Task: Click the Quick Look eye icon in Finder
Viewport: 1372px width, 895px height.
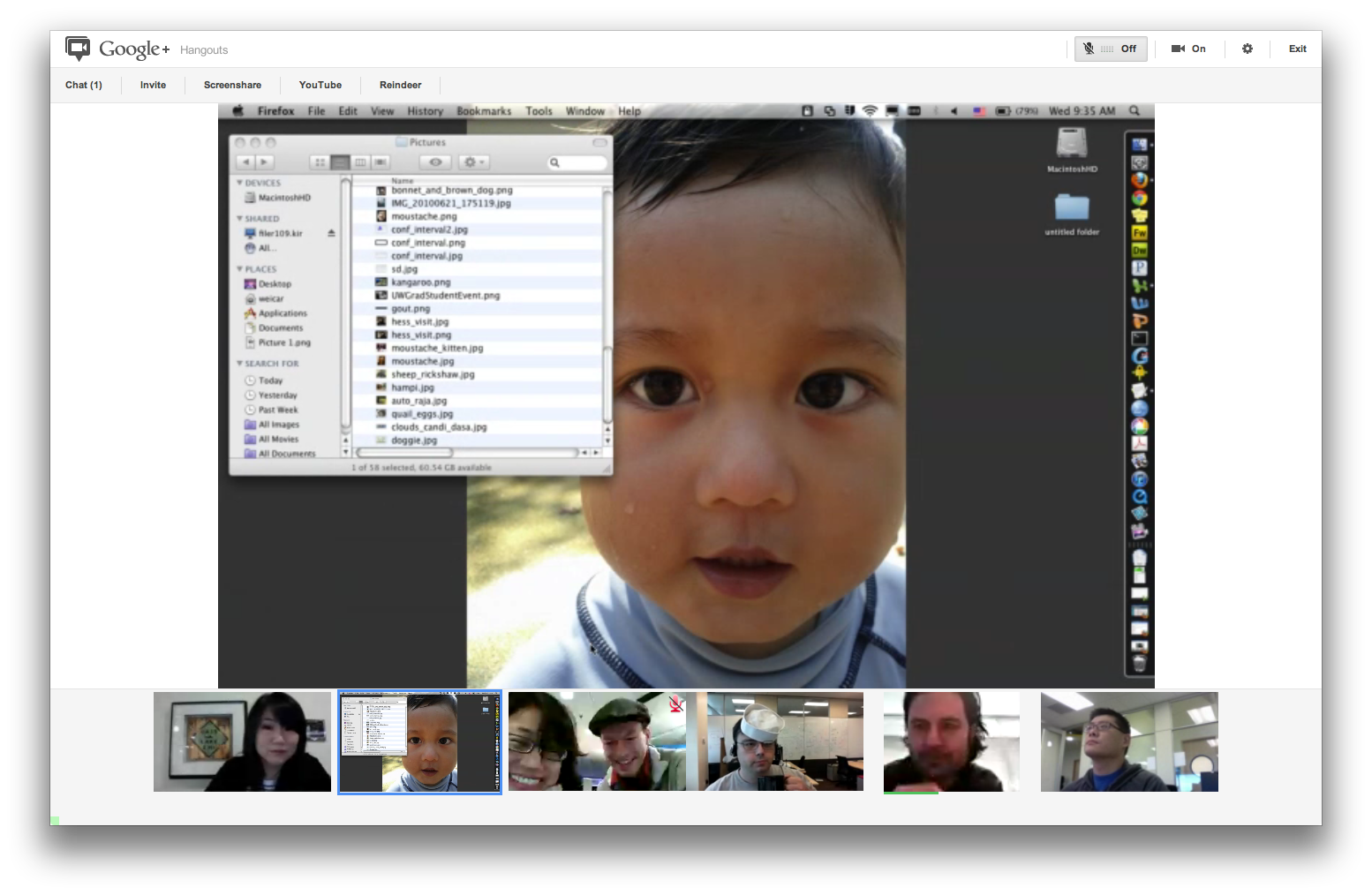Action: pos(435,162)
